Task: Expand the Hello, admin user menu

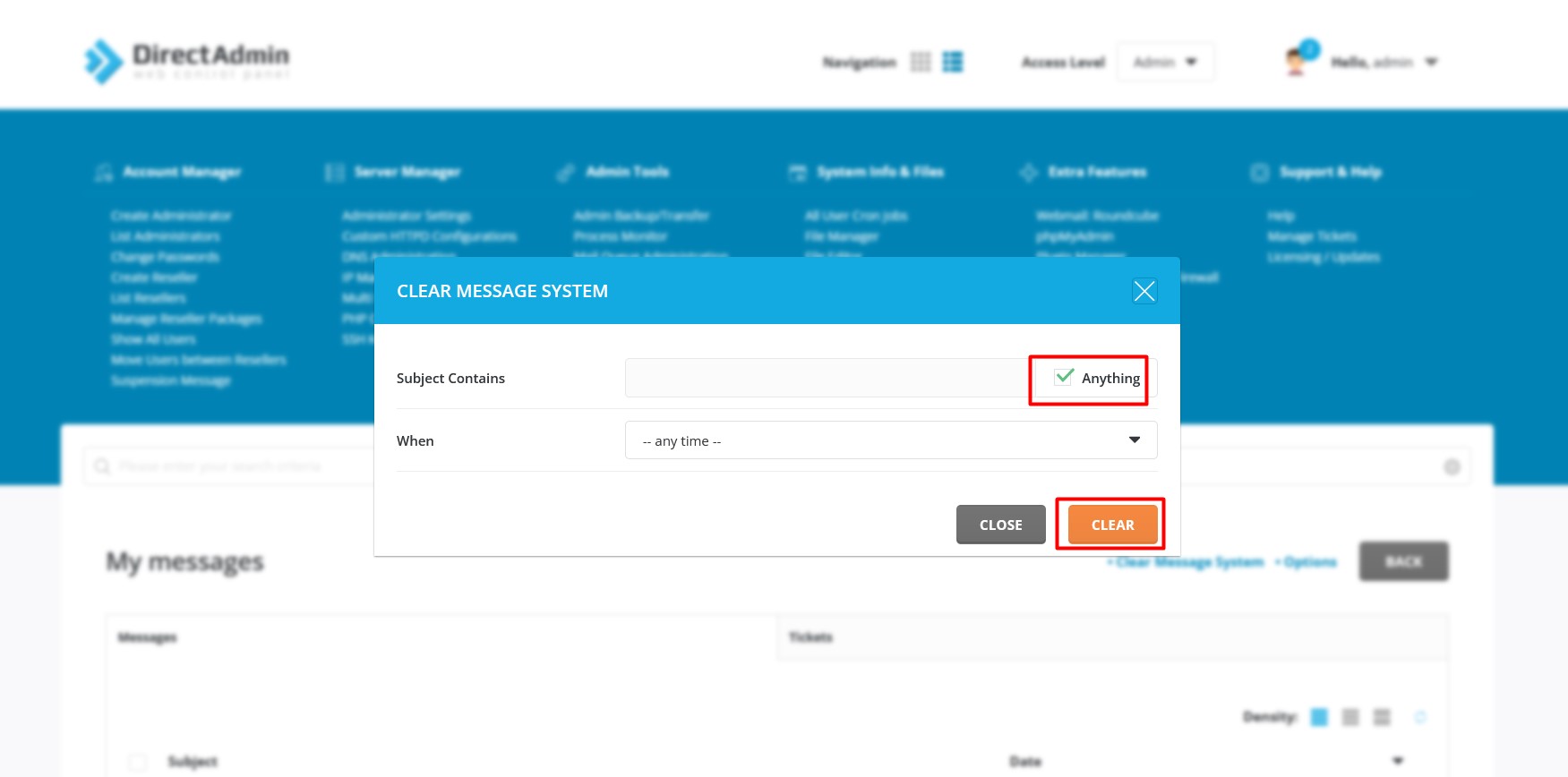Action: 1384,62
